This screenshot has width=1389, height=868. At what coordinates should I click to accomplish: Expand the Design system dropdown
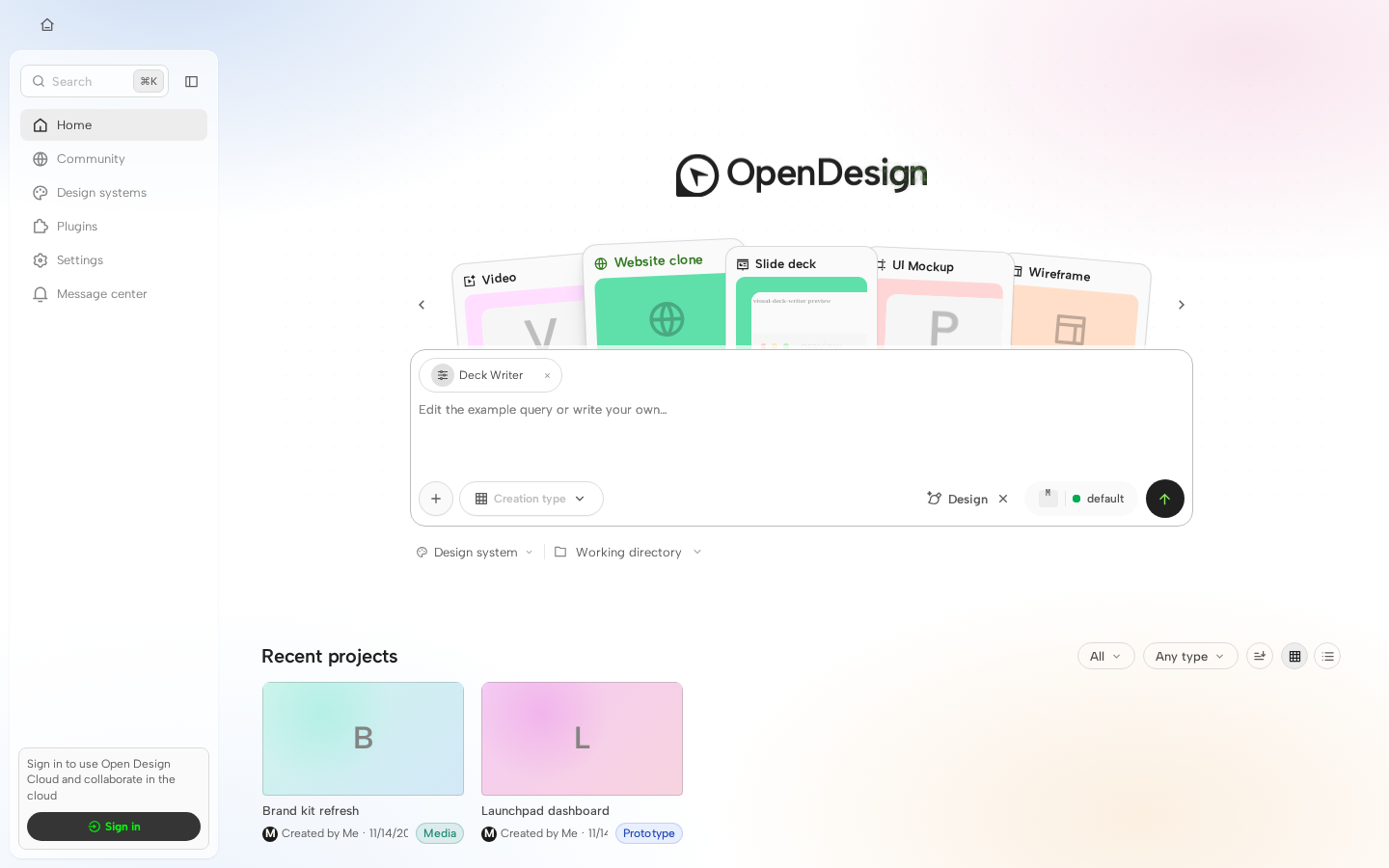point(475,553)
